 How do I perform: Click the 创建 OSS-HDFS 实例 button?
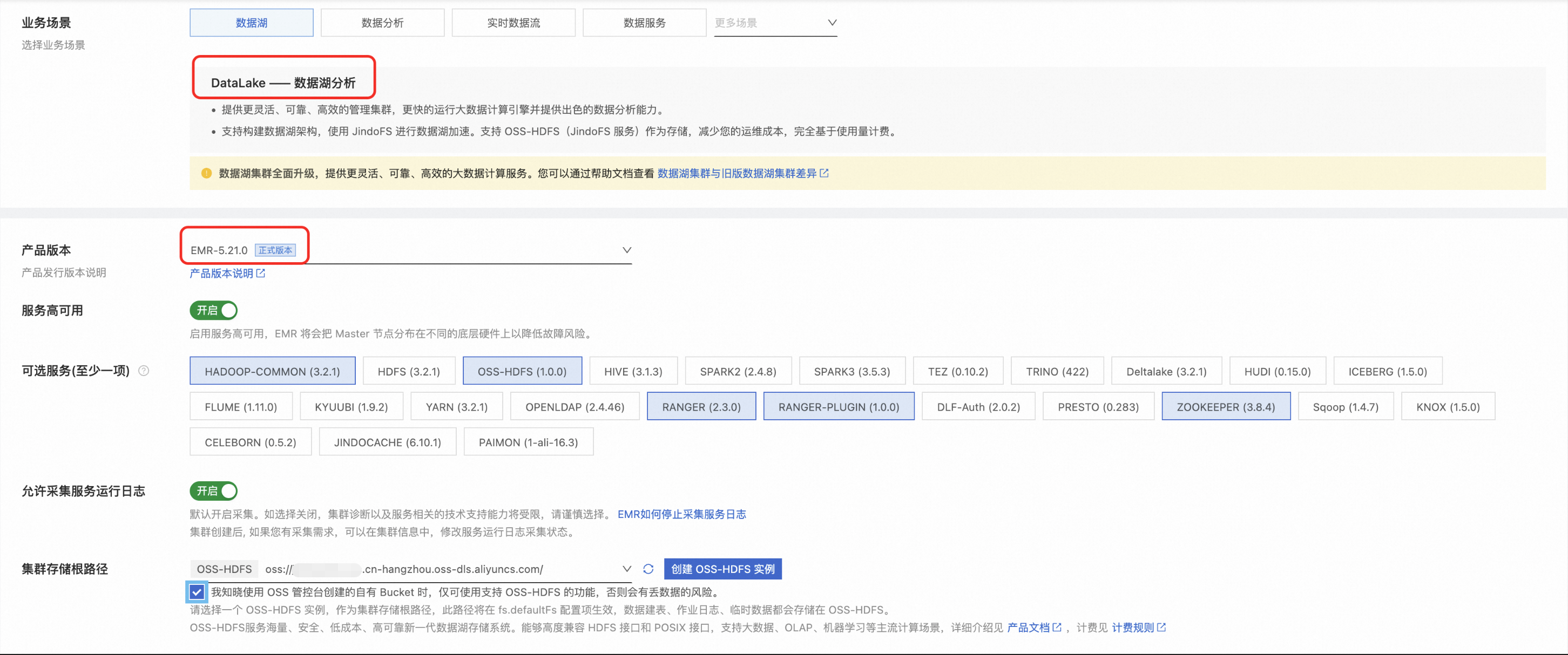tap(722, 569)
